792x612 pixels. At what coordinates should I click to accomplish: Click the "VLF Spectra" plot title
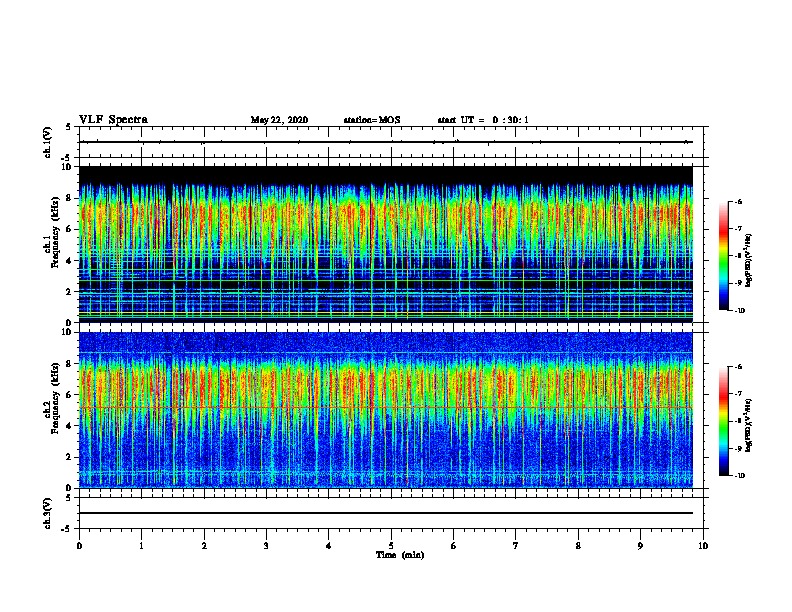[x=113, y=120]
